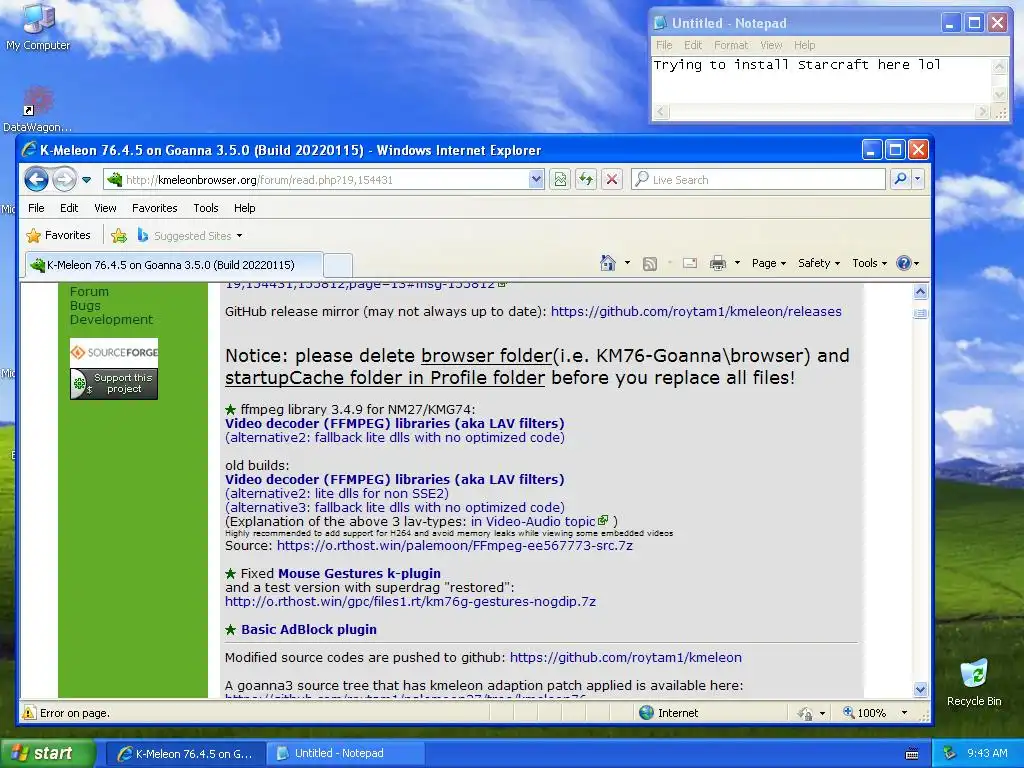
Task: Open the FFmpeg-ee567773-src.7z source link
Action: click(x=455, y=545)
